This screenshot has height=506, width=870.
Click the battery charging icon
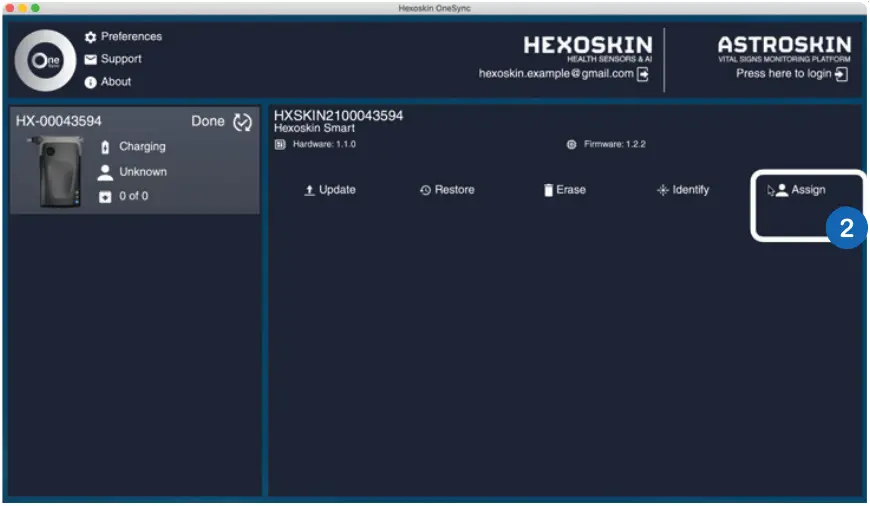coord(105,147)
